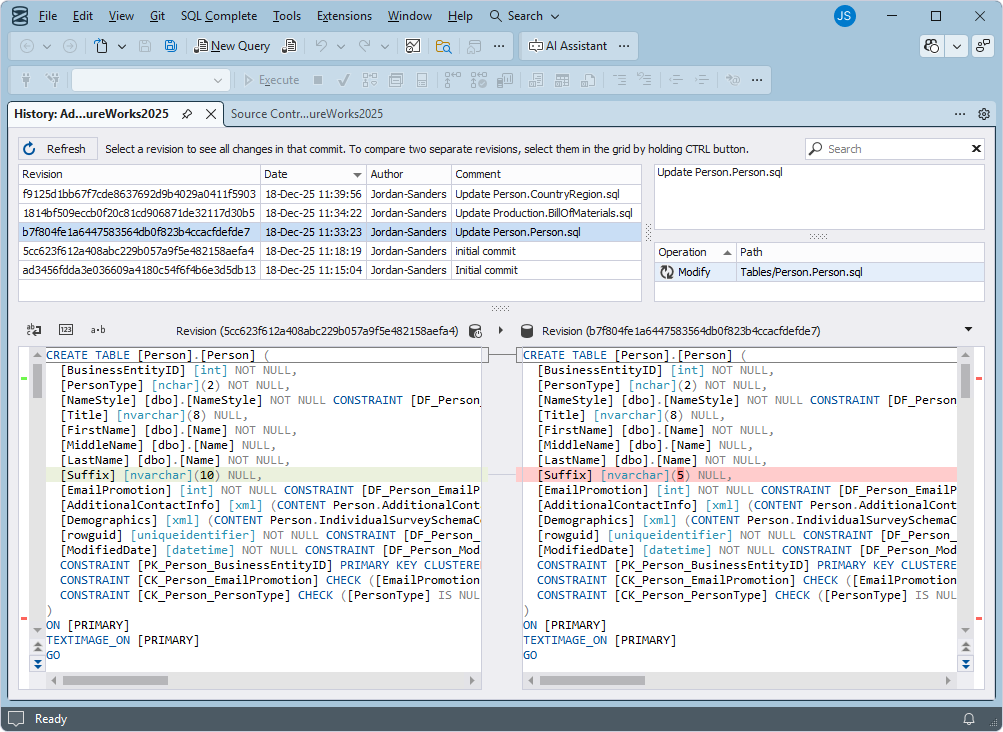Click the find in files folder icon
Viewport: 1003px width, 732px height.
coord(443,46)
